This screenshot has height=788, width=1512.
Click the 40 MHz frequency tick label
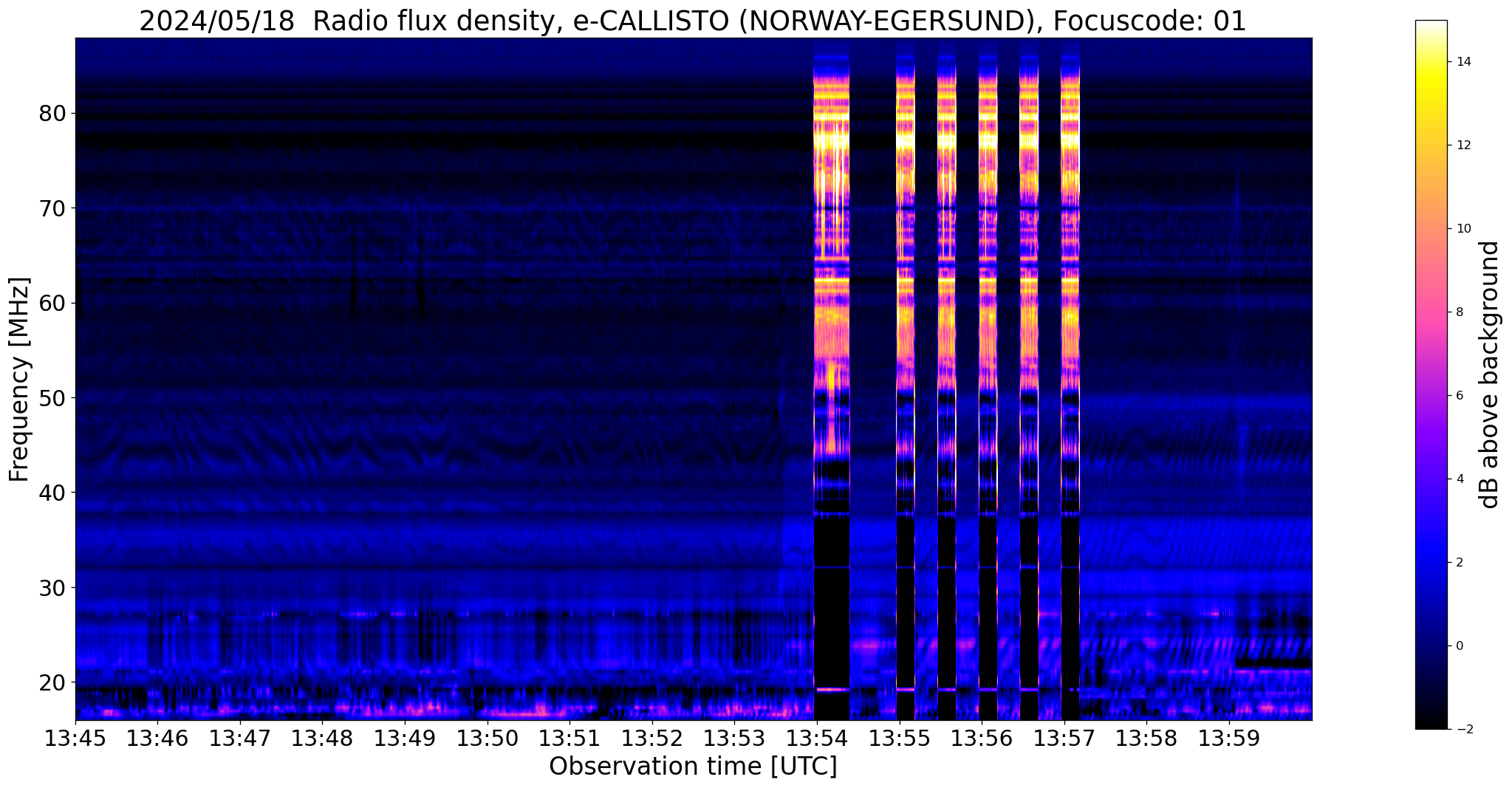tap(52, 493)
